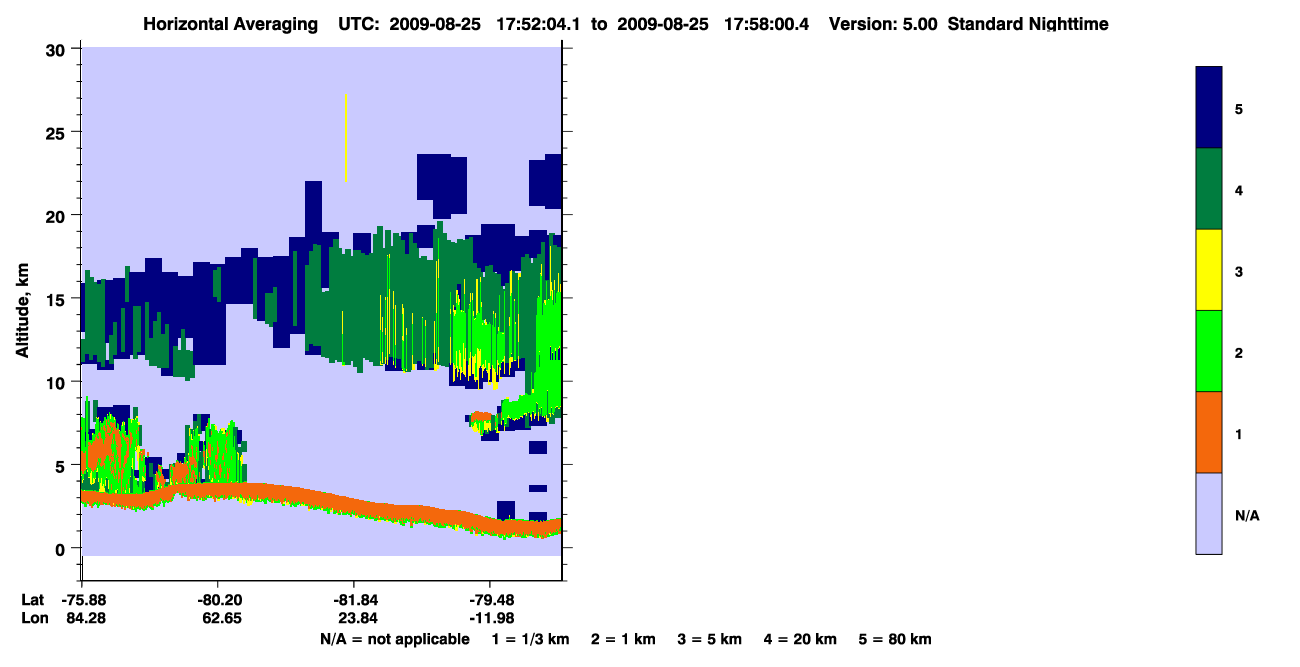1300x667 pixels.
Task: Click longitude value 84.28
Action: (x=85, y=618)
